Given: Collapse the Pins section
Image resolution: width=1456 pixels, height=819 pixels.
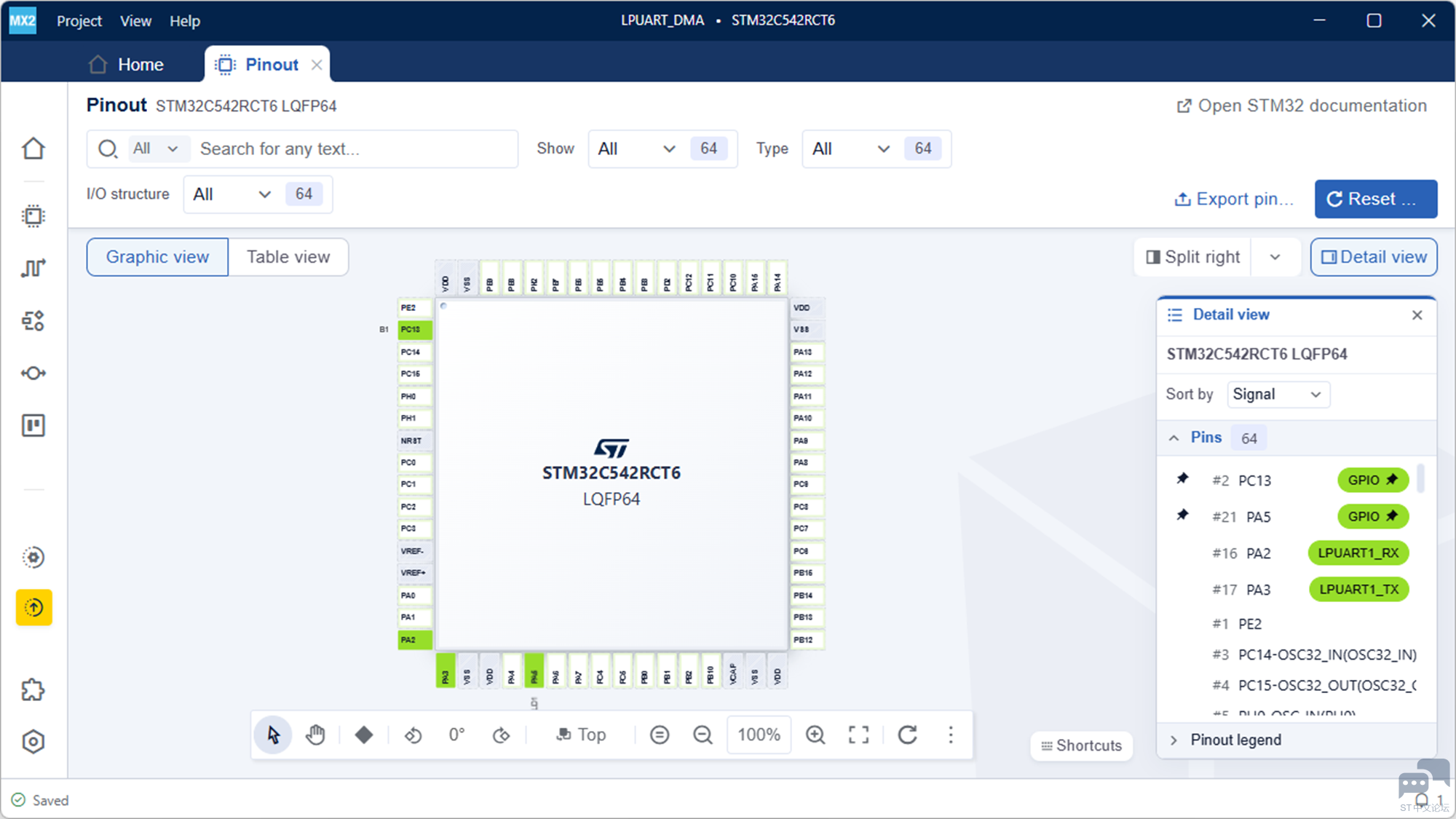Looking at the screenshot, I should point(1174,438).
